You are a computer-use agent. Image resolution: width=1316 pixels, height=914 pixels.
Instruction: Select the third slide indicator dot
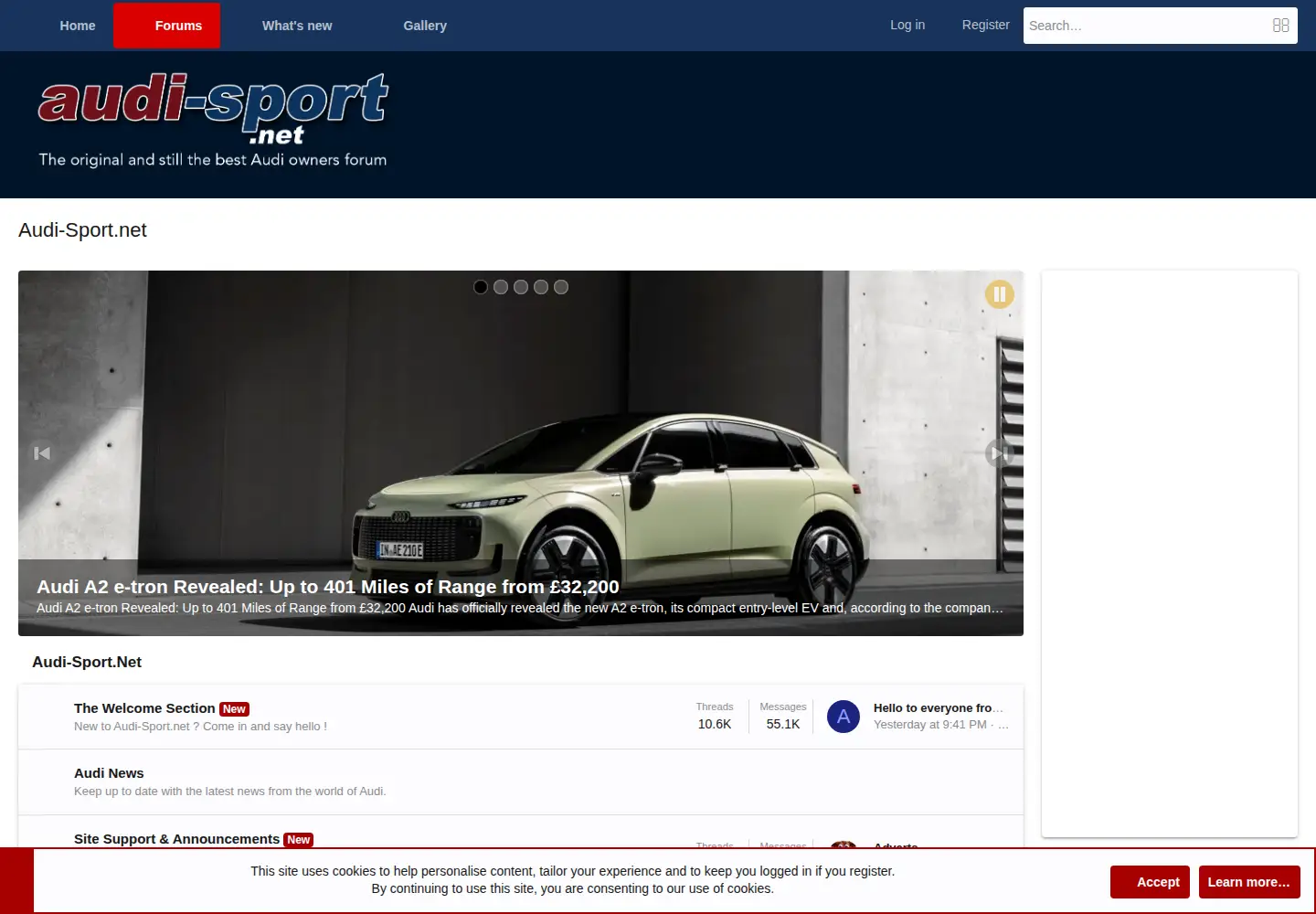(521, 287)
